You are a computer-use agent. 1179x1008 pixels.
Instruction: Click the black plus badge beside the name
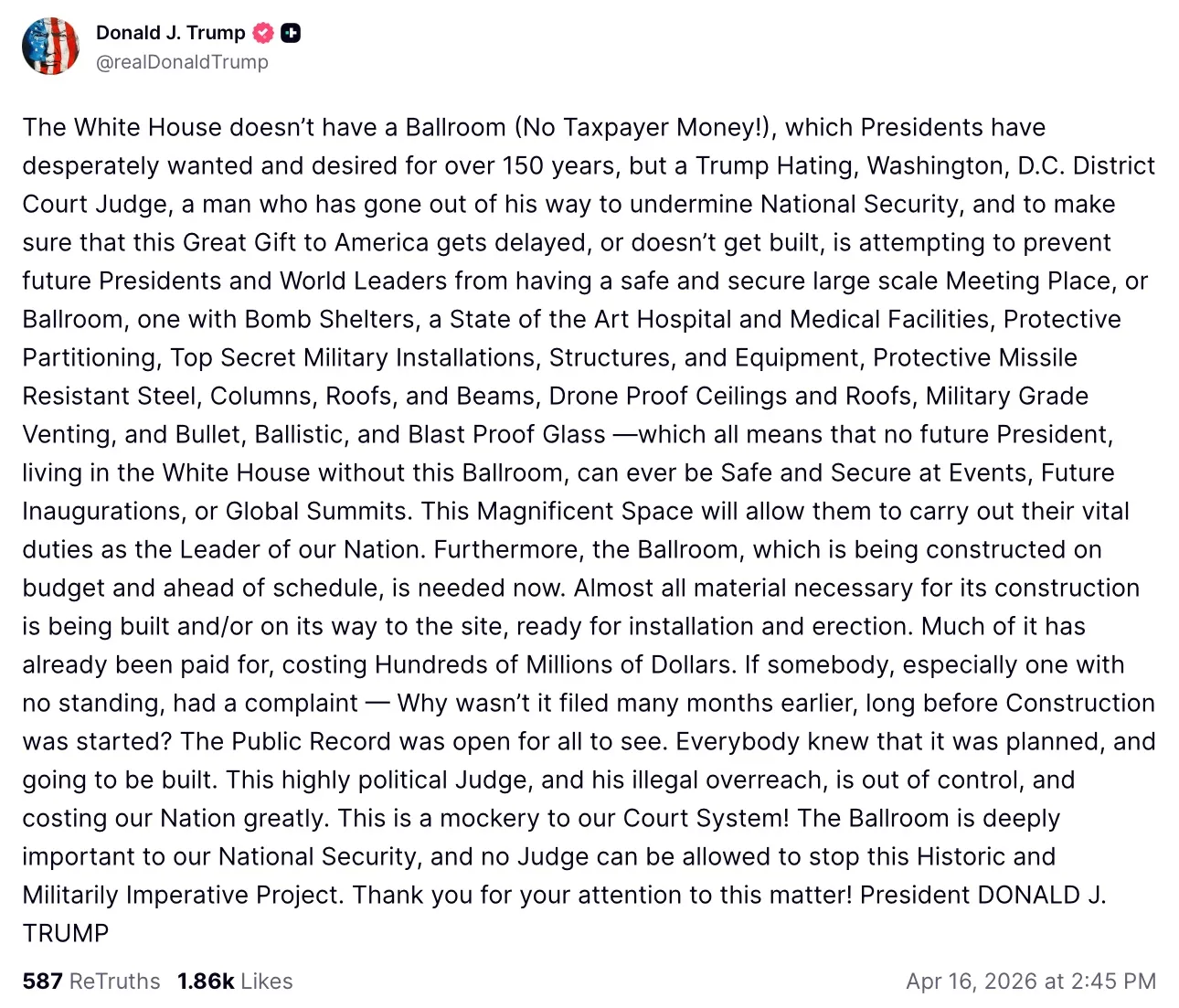tap(291, 34)
